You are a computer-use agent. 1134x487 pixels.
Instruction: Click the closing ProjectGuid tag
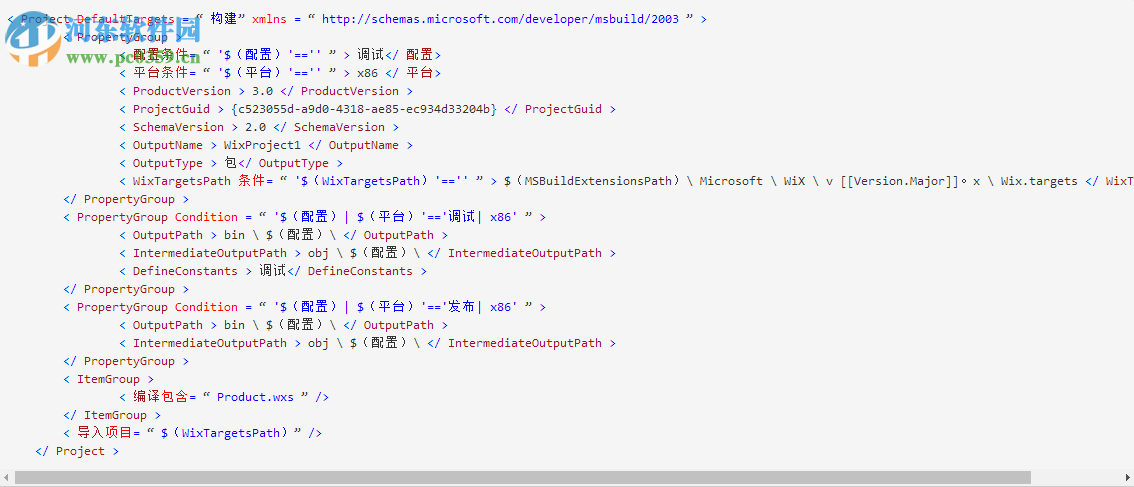560,109
